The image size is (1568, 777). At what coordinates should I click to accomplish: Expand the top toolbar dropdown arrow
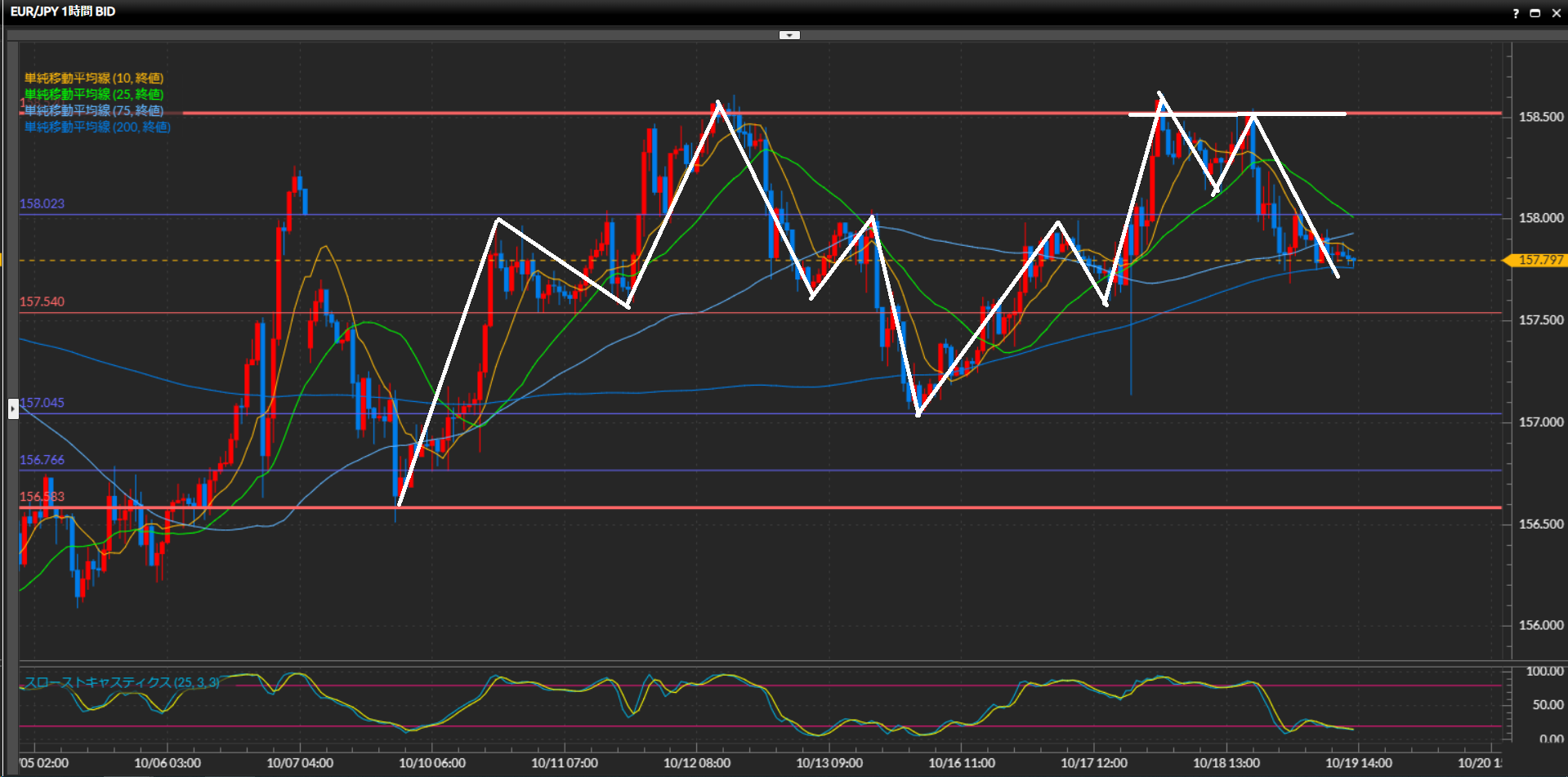(x=789, y=35)
